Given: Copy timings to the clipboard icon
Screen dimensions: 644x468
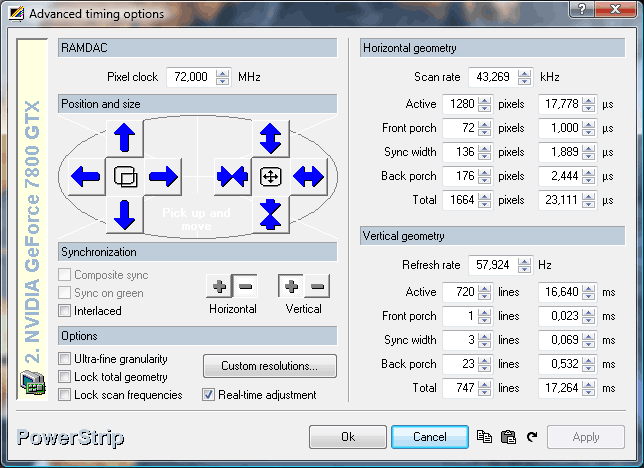Looking at the screenshot, I should click(x=484, y=437).
